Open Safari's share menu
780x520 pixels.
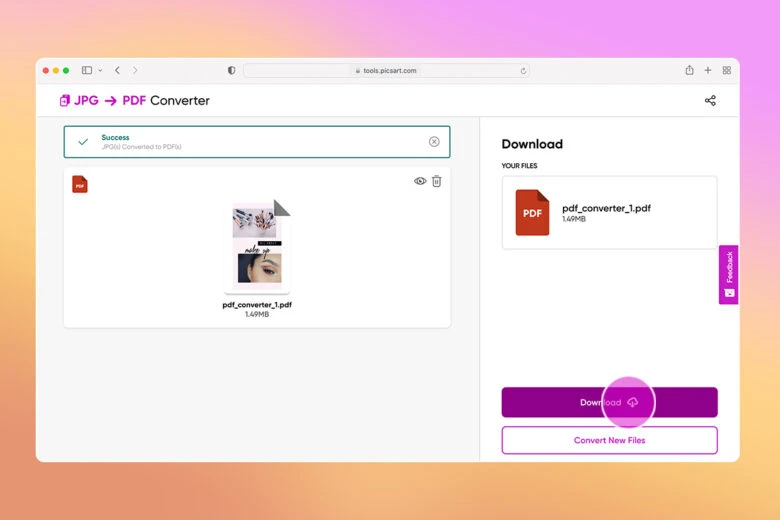tap(689, 70)
